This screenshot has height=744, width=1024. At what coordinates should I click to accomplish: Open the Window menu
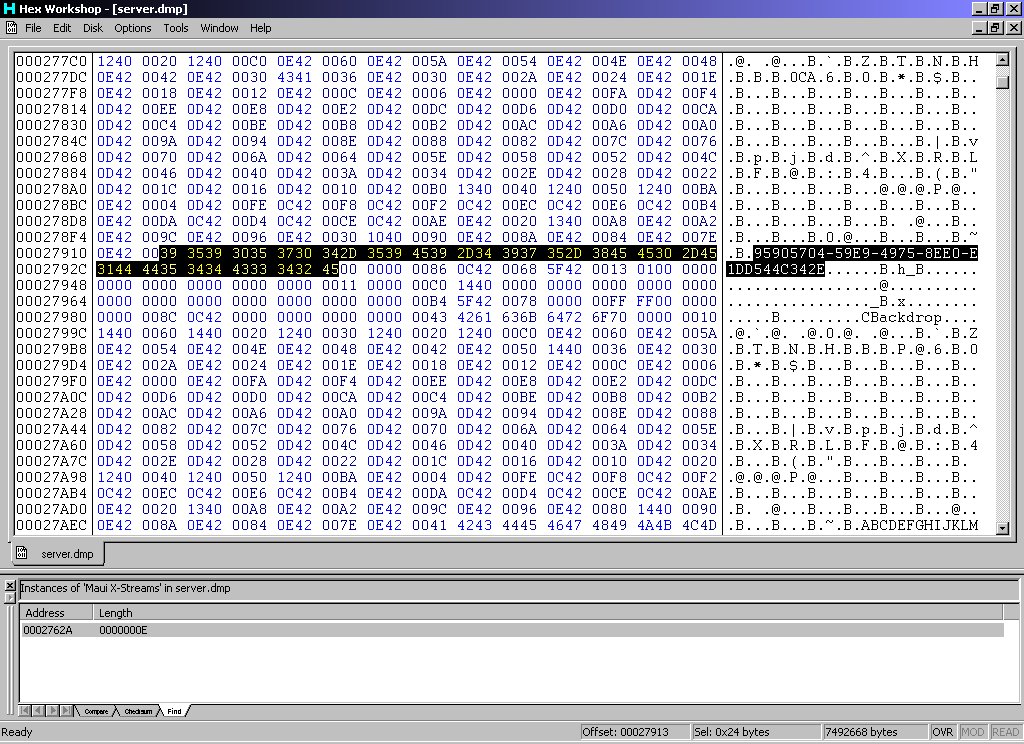tap(219, 28)
